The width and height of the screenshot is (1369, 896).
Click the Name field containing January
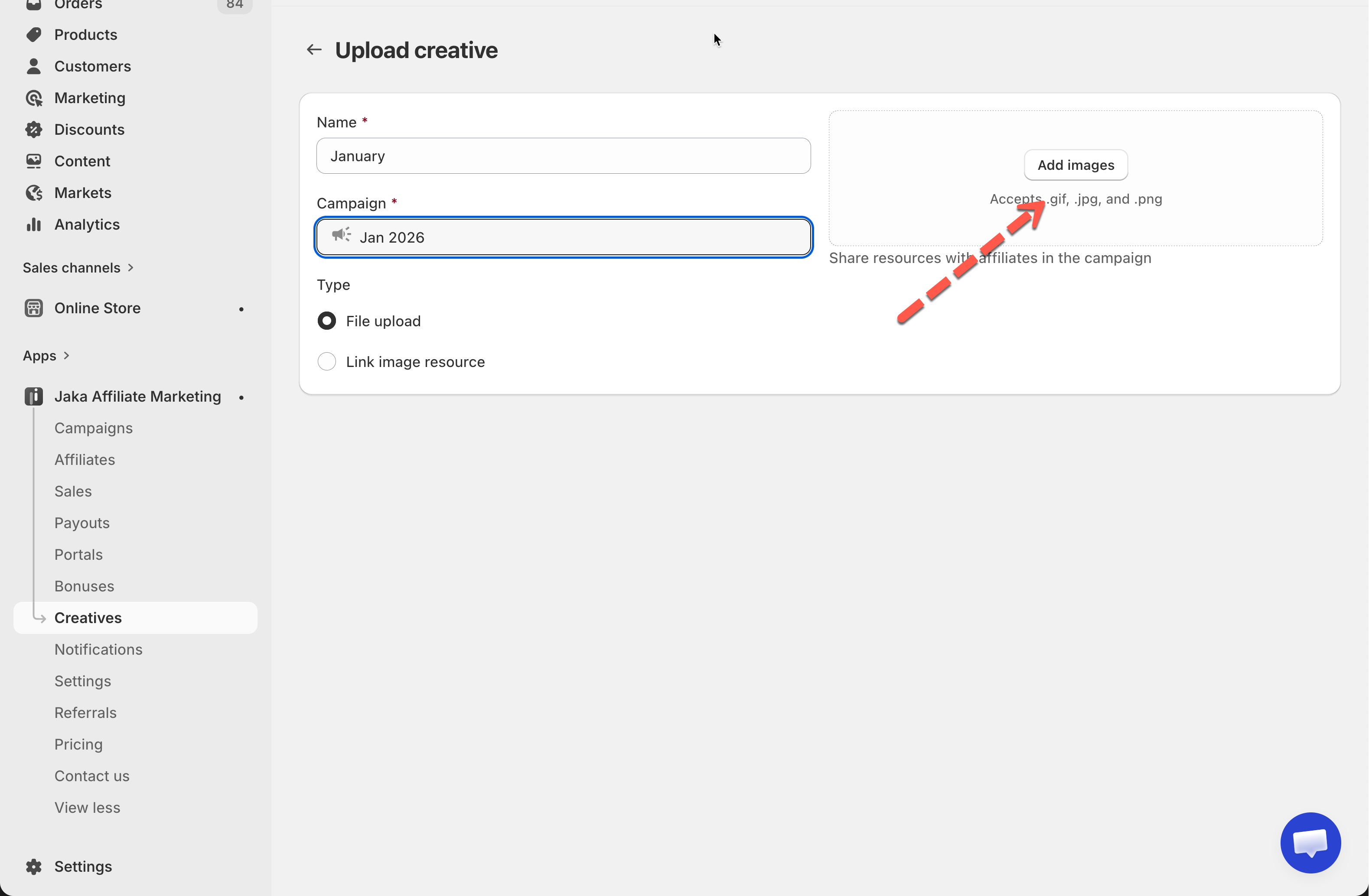(x=563, y=156)
